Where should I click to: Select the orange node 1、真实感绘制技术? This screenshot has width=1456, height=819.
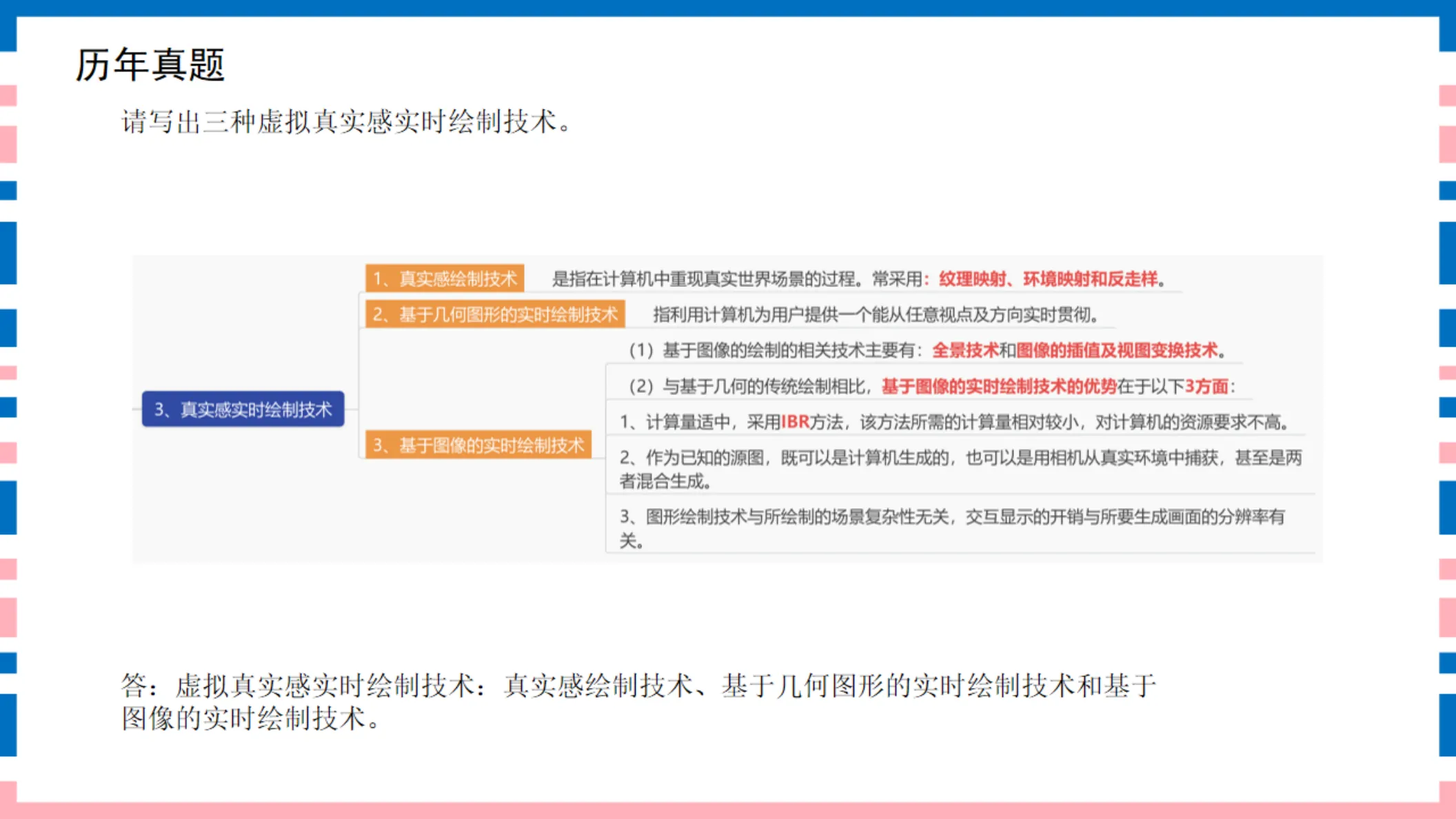(x=445, y=279)
